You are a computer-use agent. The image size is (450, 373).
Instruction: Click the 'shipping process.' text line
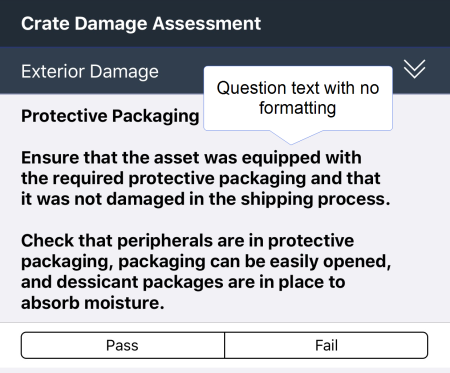(206, 199)
